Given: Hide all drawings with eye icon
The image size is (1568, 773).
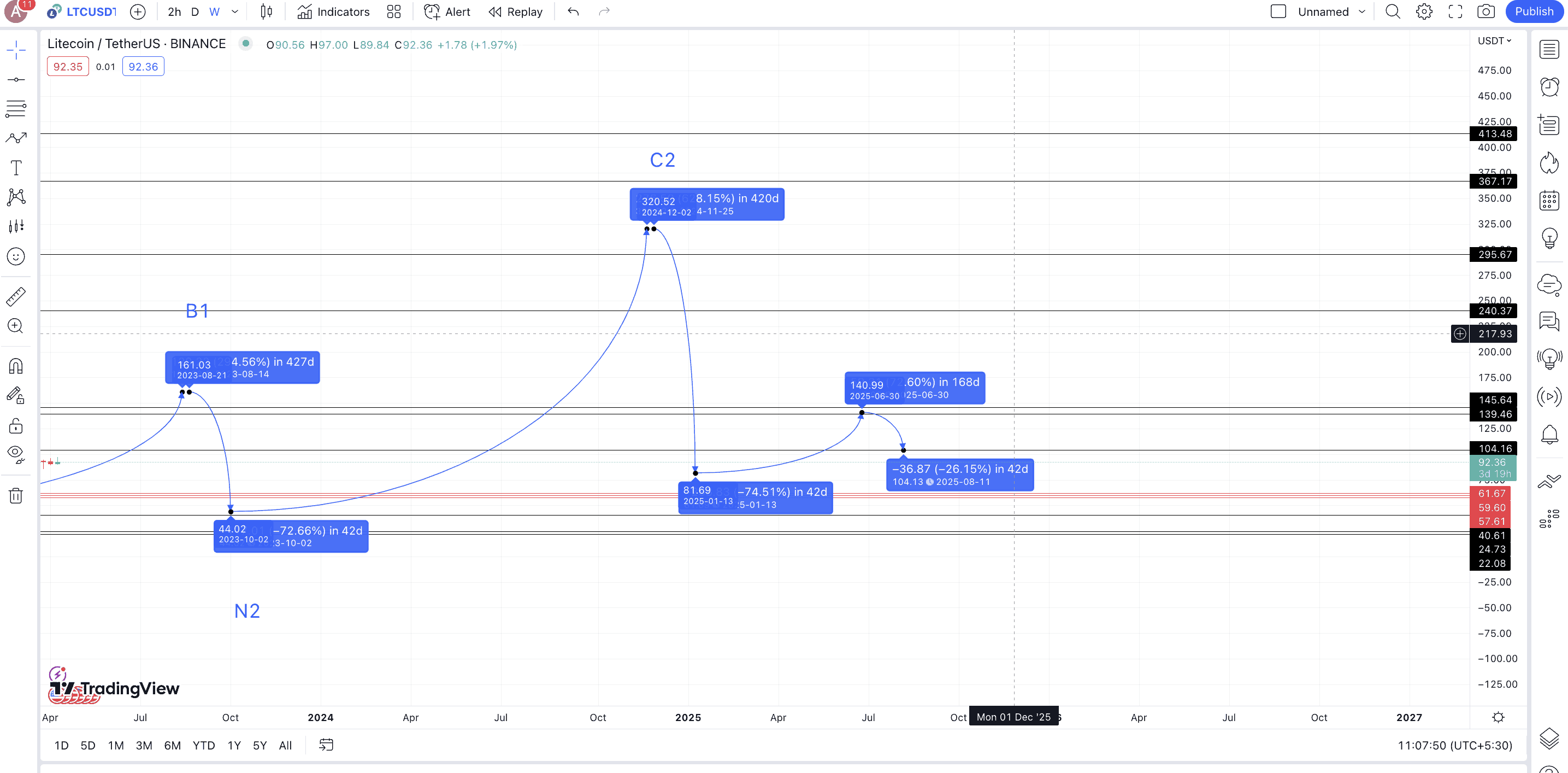Looking at the screenshot, I should [x=16, y=454].
